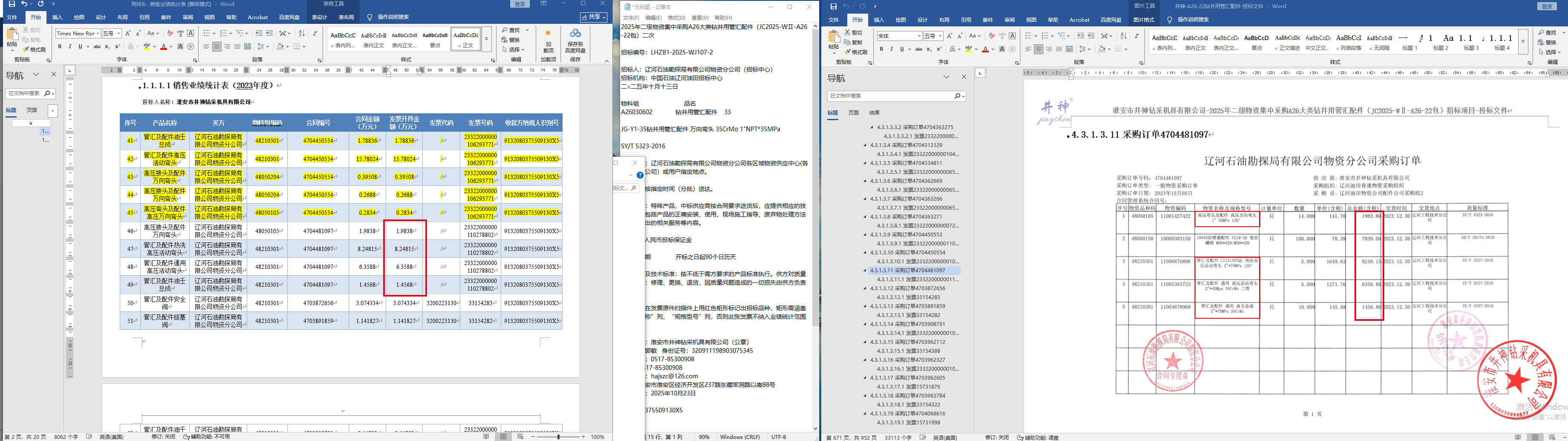1568x441 pixels.
Task: Click 加载项 add-ins button in left Word
Action: (x=548, y=41)
